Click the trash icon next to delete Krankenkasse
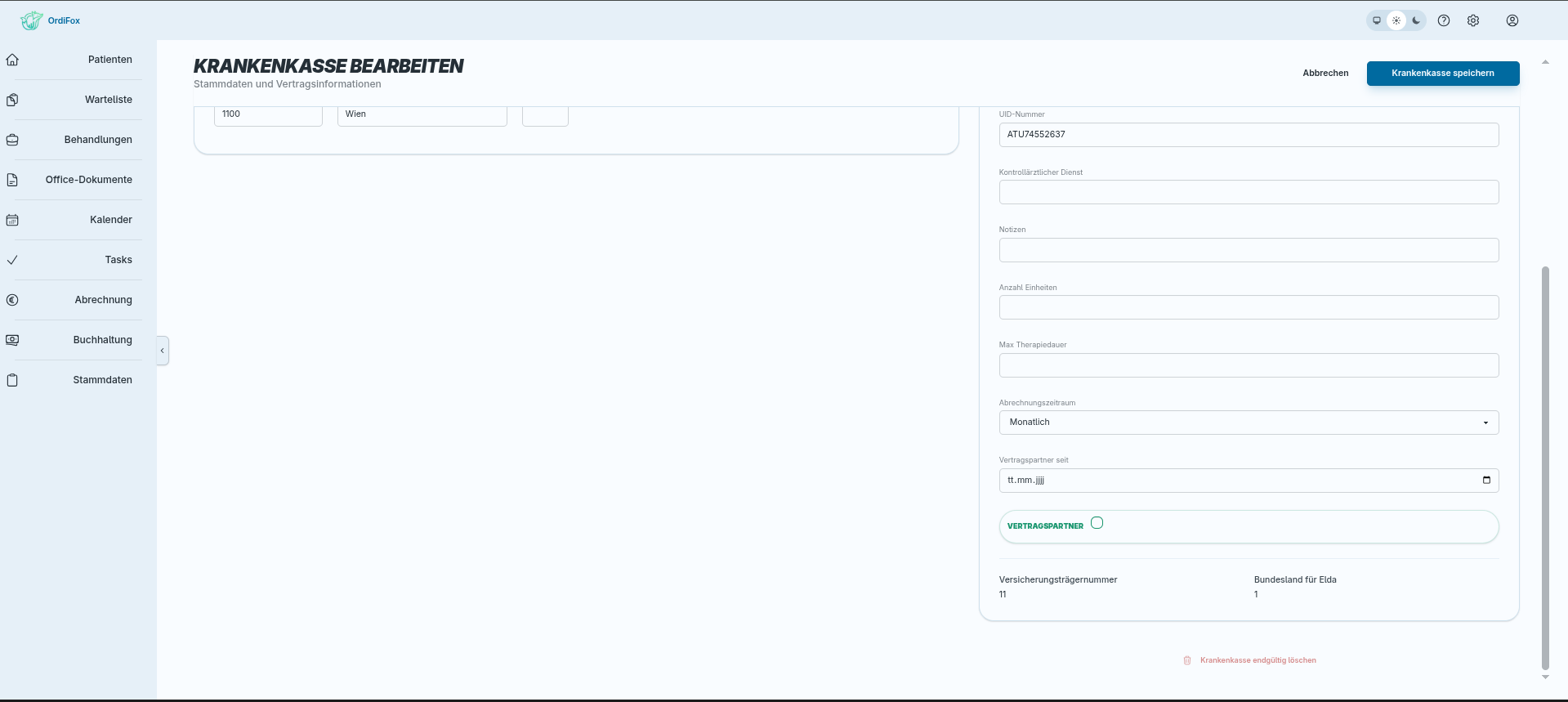The image size is (1568, 702). (x=1187, y=660)
